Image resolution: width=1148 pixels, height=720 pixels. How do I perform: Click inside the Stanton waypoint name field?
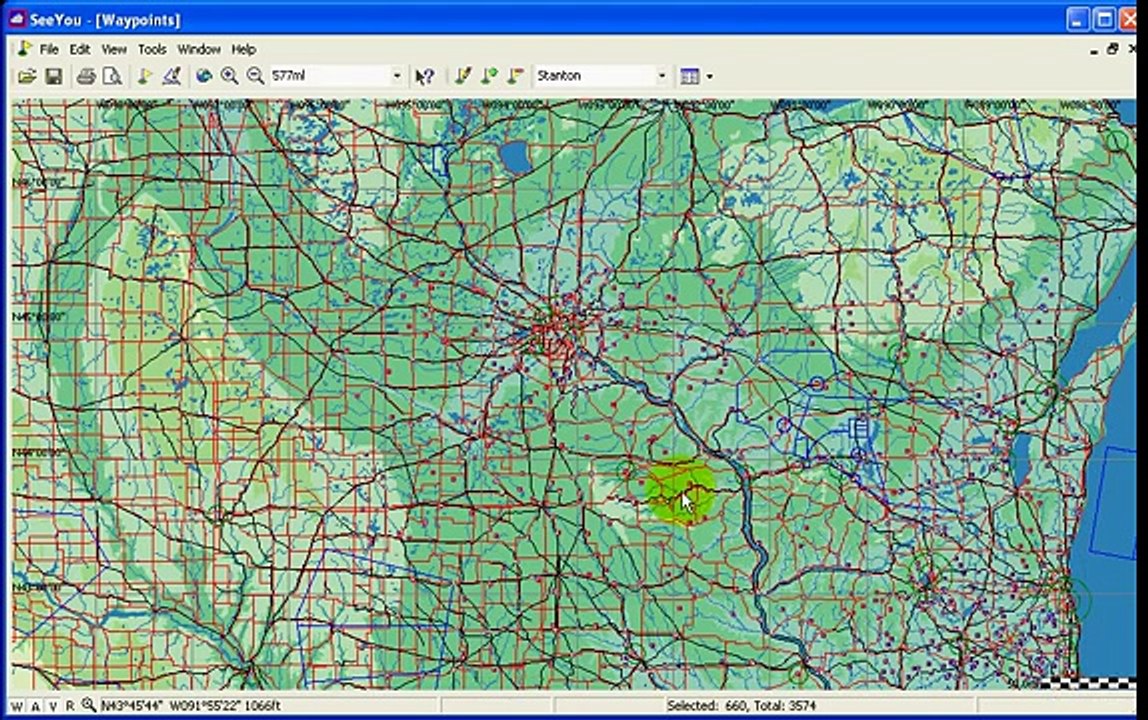coord(594,75)
